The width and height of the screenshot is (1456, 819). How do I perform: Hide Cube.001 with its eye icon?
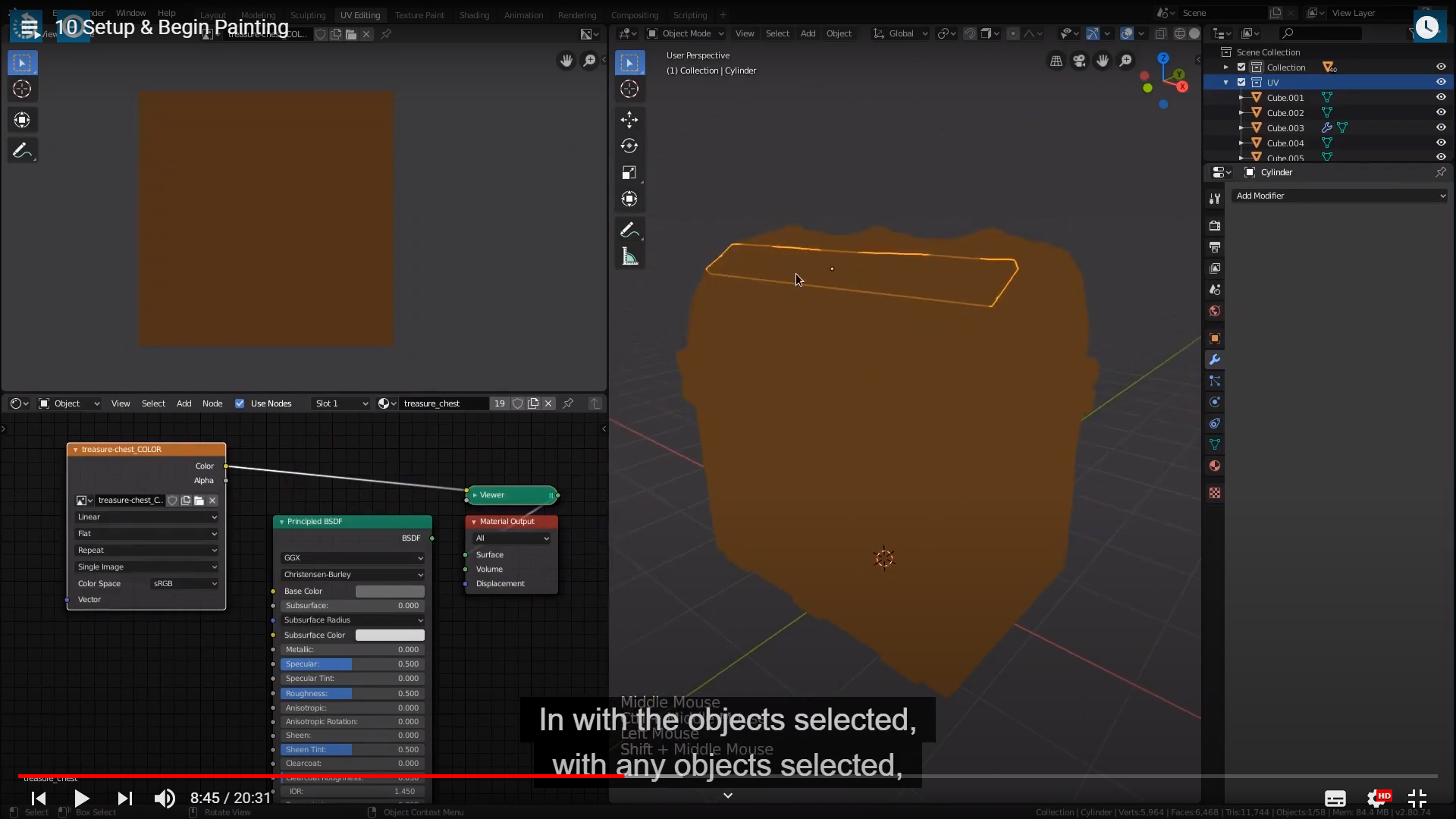pos(1441,97)
